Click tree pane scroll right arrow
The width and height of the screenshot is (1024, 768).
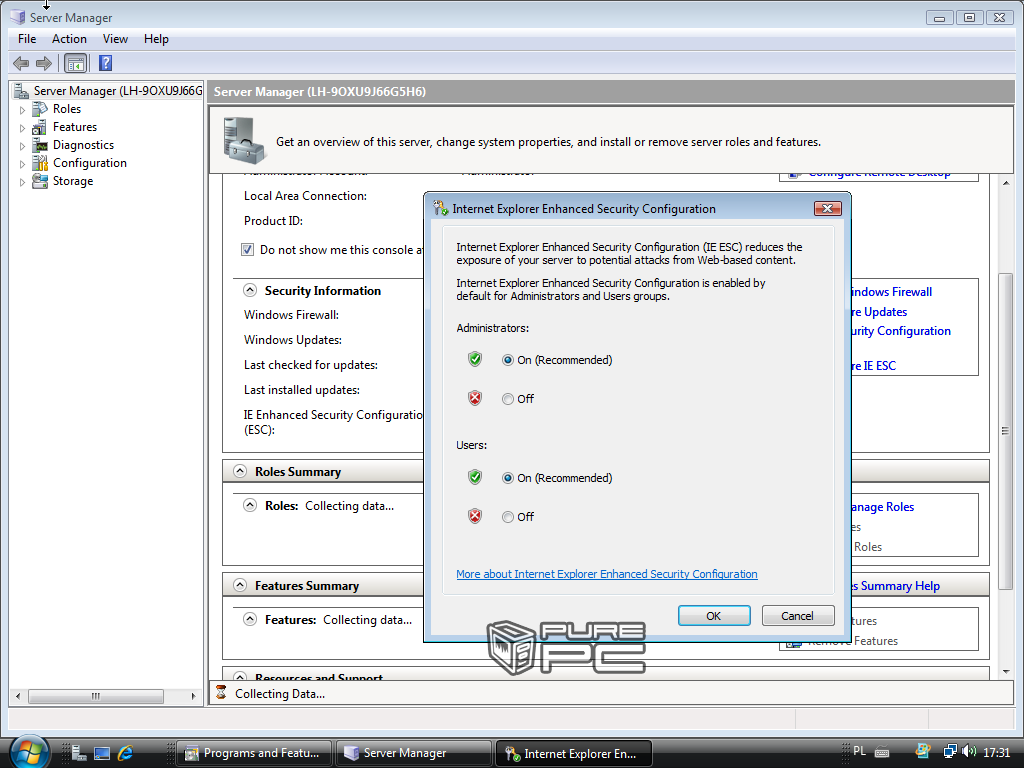(193, 696)
